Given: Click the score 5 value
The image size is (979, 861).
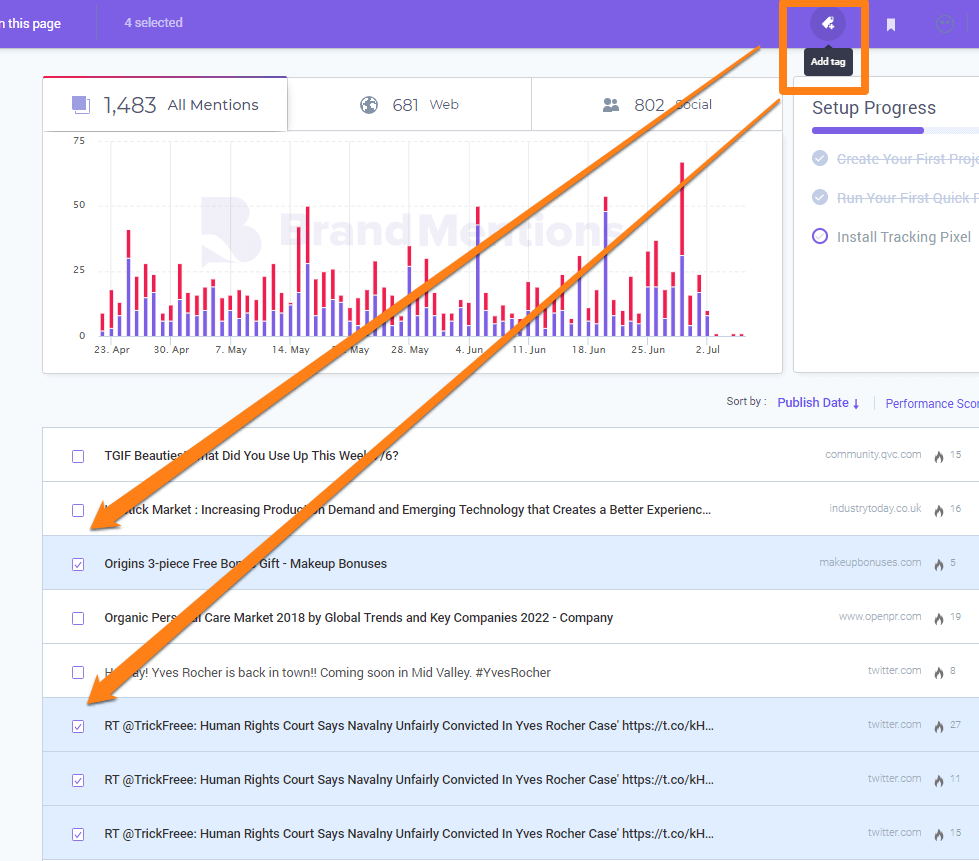Looking at the screenshot, I should [x=953, y=563].
